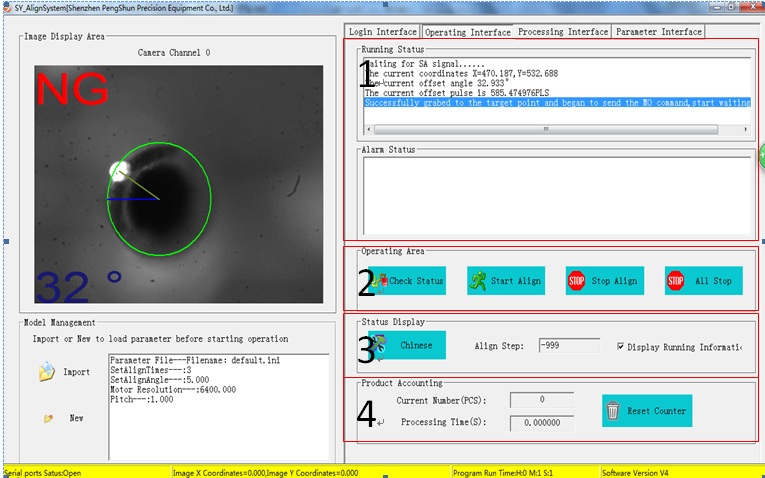Click the Reset Counter trash icon
This screenshot has height=478, width=765.
click(x=613, y=411)
